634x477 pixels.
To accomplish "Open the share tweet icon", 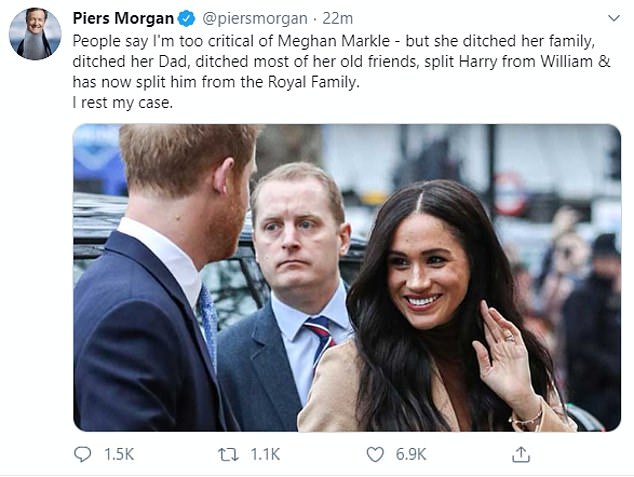I will click(520, 454).
